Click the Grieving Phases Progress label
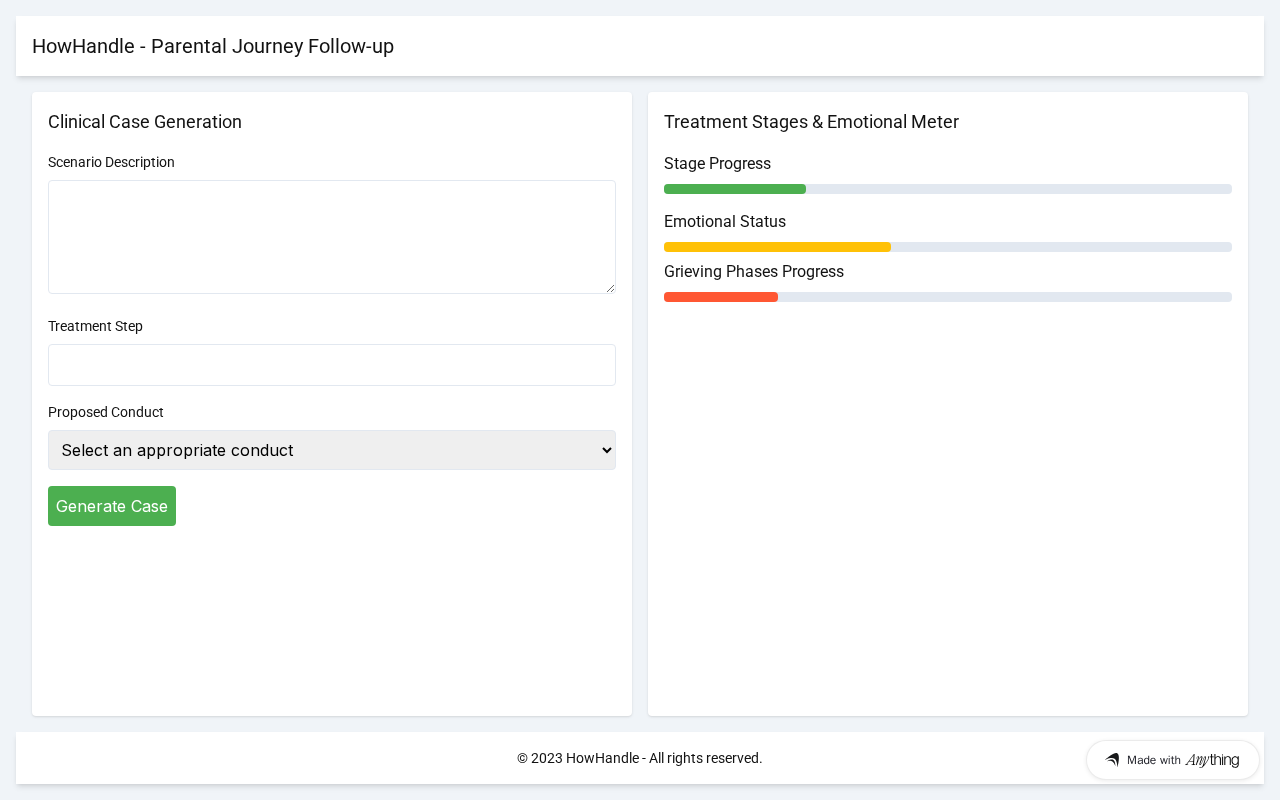The width and height of the screenshot is (1280, 800). click(x=753, y=272)
